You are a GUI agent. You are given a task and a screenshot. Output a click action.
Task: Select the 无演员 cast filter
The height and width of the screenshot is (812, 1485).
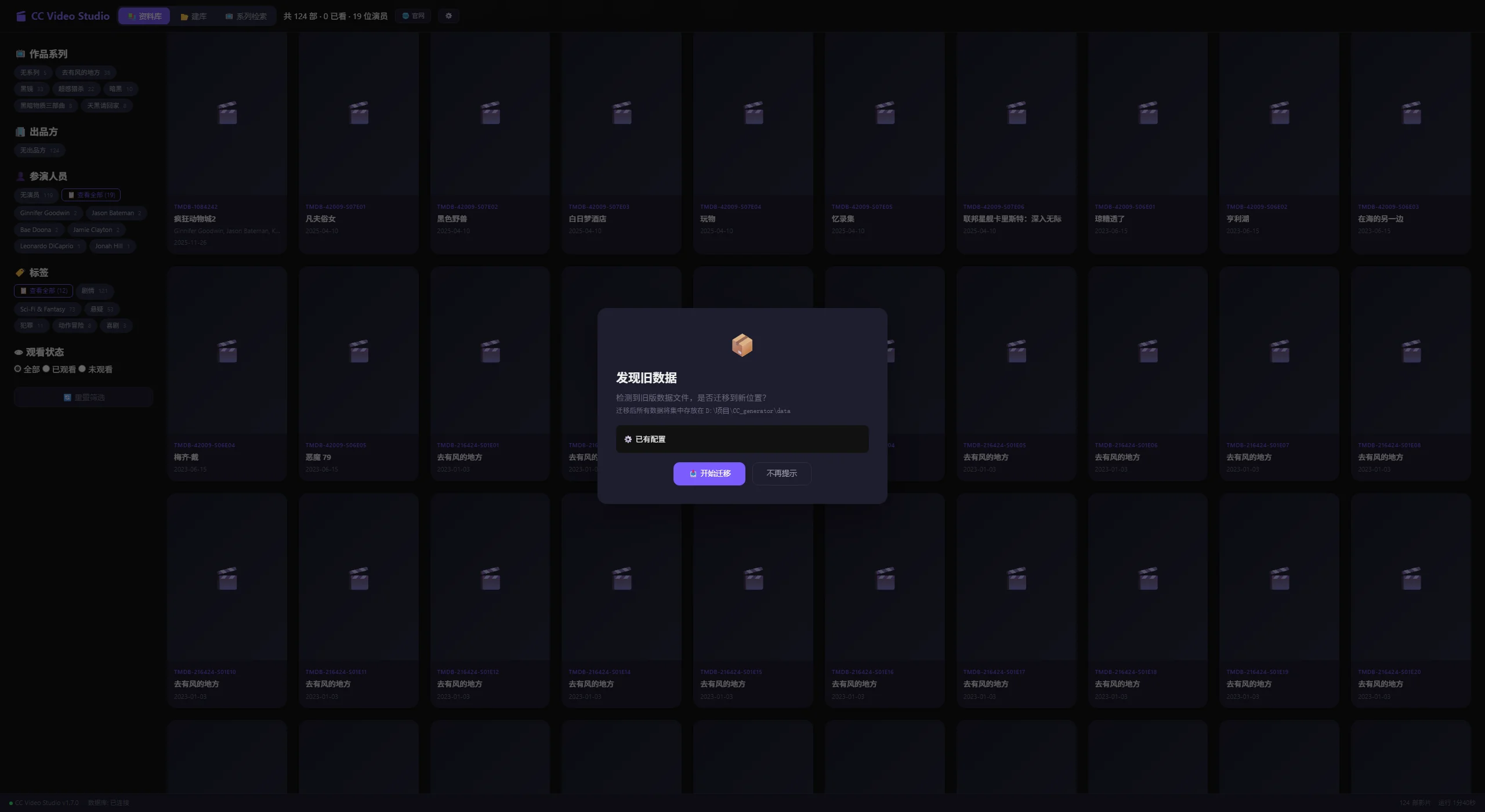pos(36,195)
